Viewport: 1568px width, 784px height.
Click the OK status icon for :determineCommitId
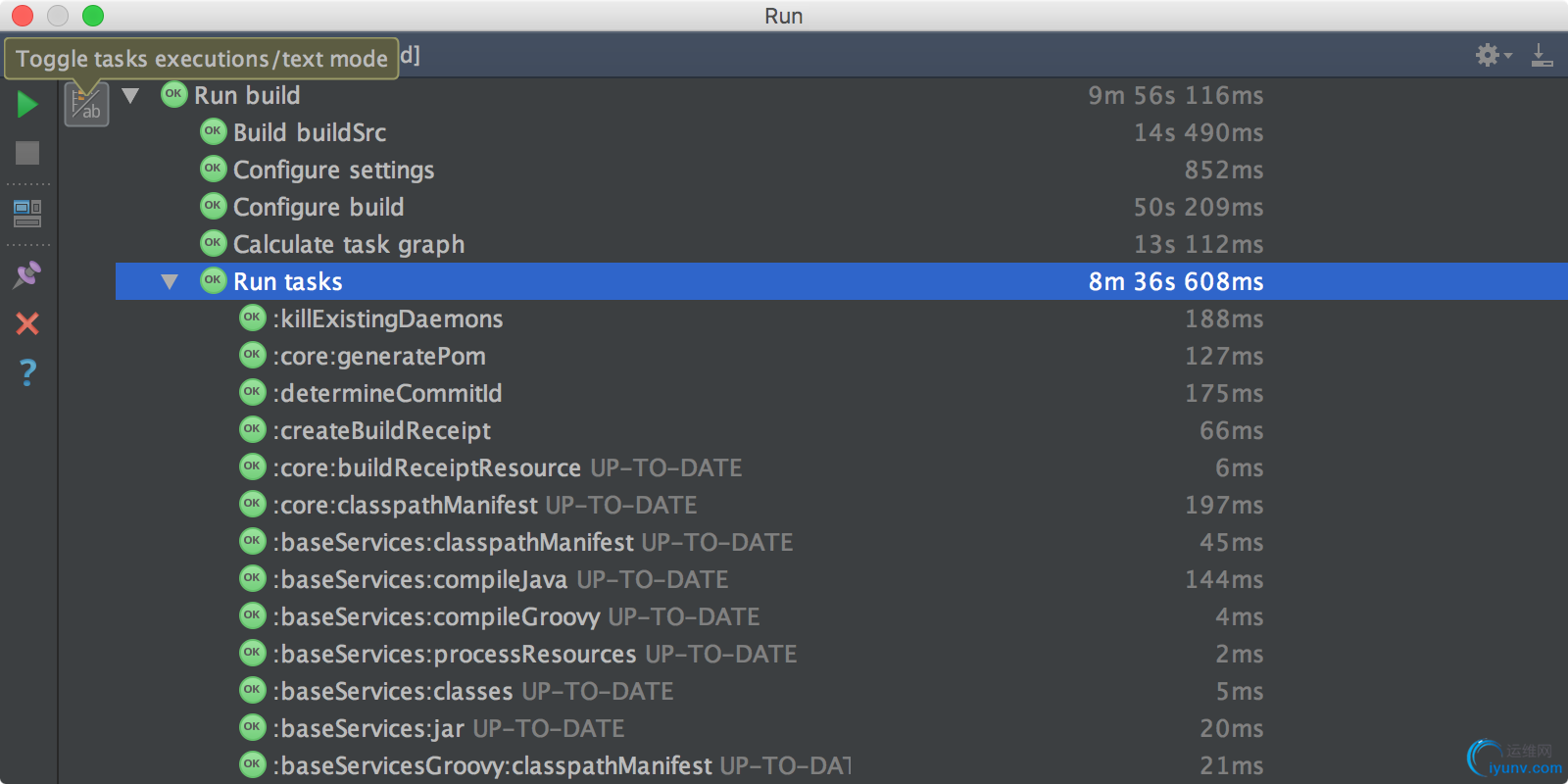(x=253, y=393)
